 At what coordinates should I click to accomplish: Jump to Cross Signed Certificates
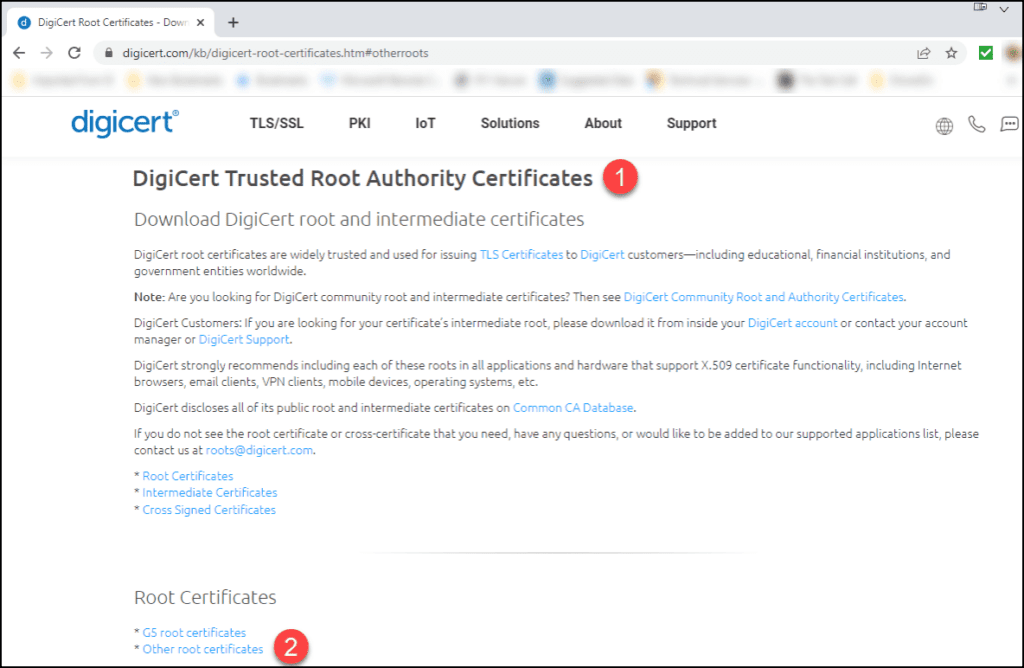[x=209, y=510]
